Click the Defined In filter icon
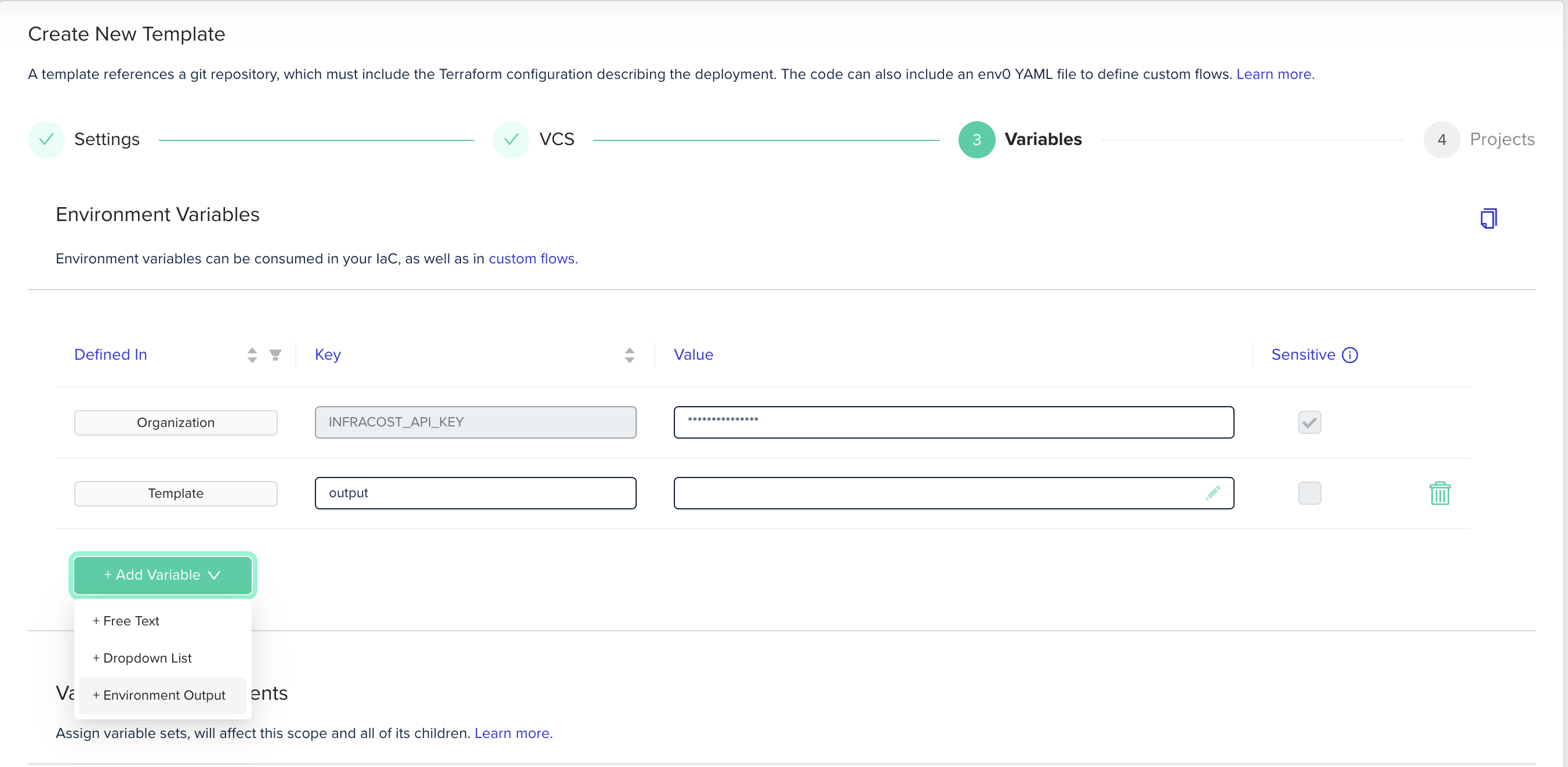This screenshot has height=767, width=1568. (275, 354)
